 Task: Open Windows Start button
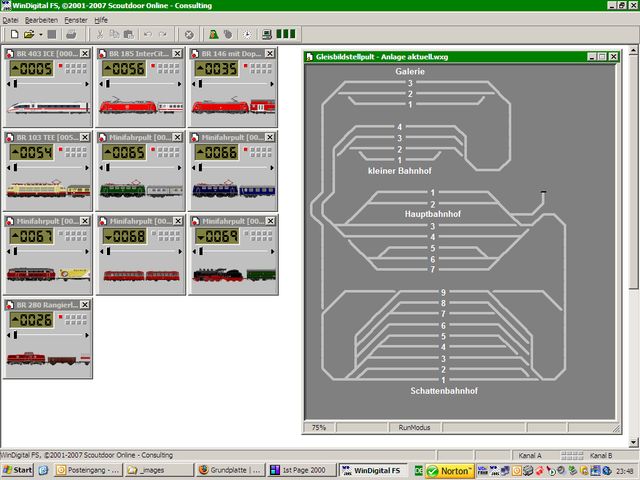18,470
